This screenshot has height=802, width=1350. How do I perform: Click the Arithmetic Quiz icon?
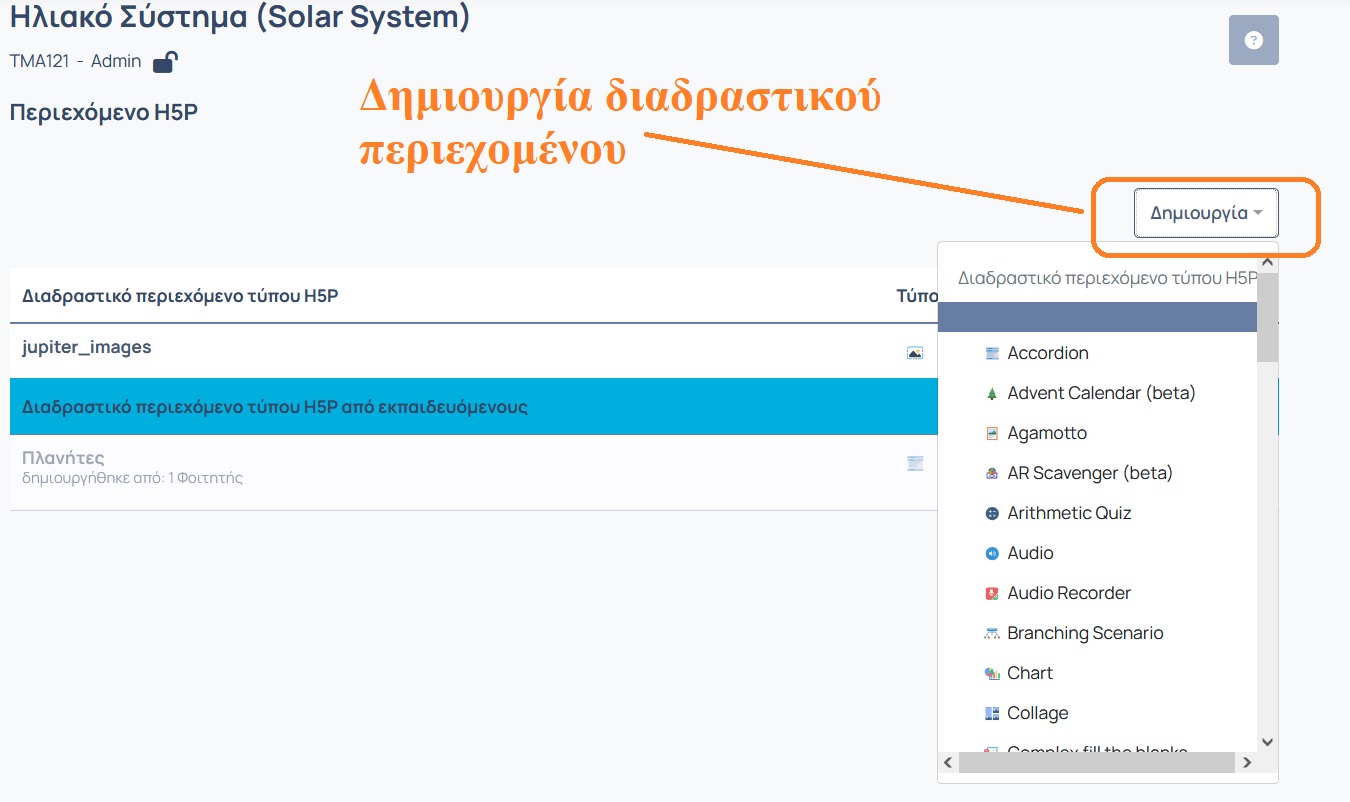(992, 513)
